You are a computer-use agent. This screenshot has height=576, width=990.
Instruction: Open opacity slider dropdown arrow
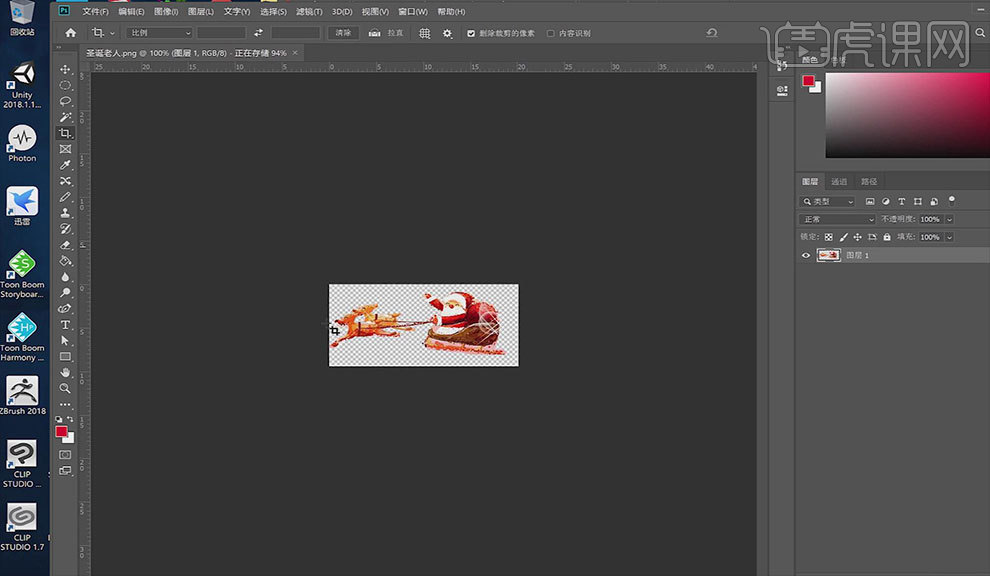[x=949, y=219]
